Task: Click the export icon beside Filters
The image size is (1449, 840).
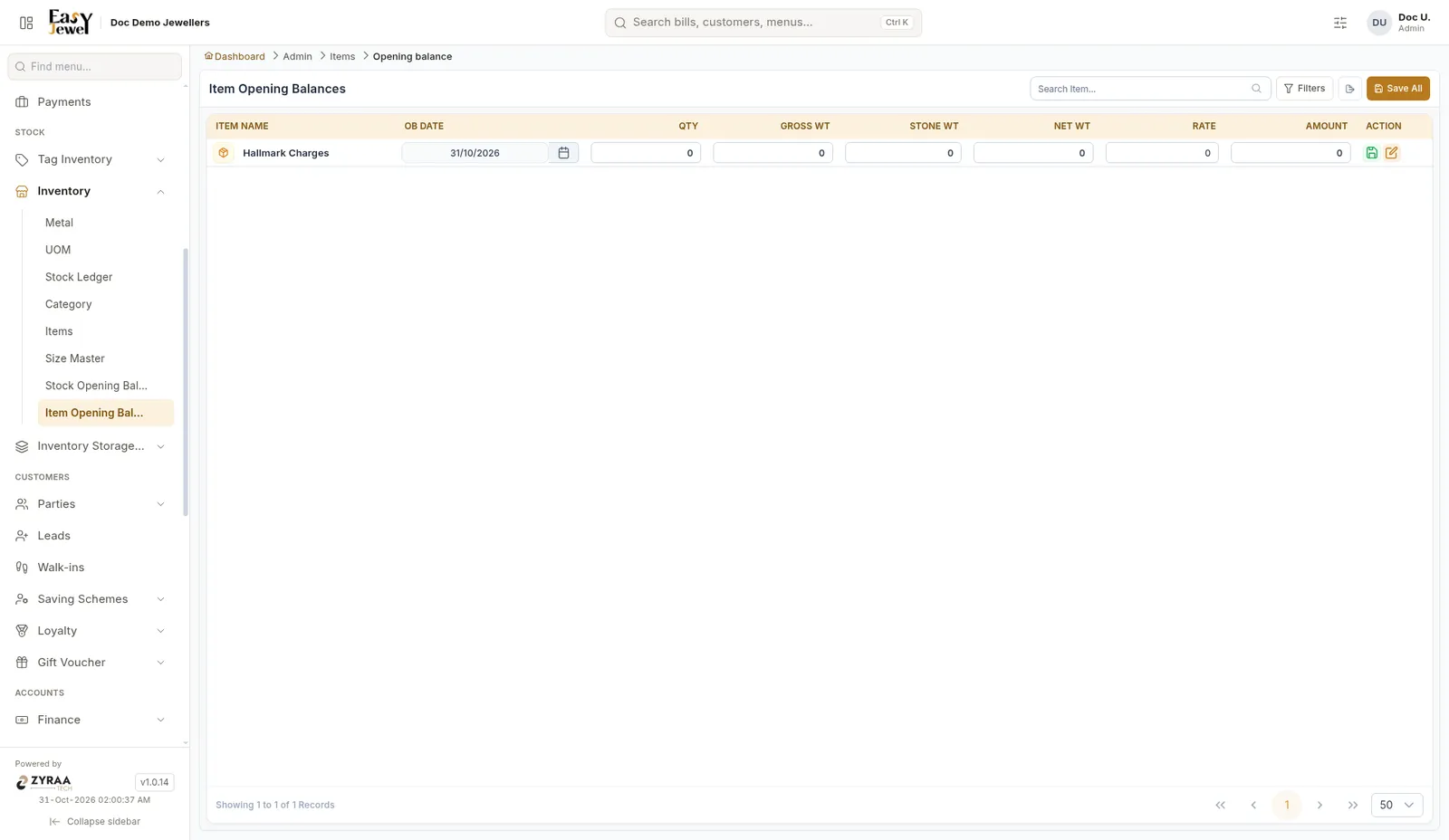Action: [x=1349, y=89]
